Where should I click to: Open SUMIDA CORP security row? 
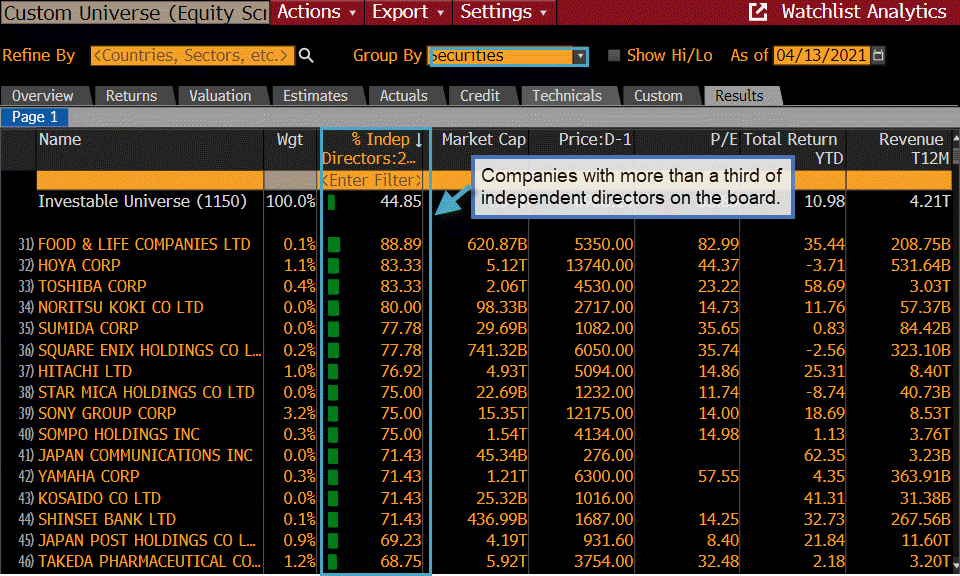[88, 329]
